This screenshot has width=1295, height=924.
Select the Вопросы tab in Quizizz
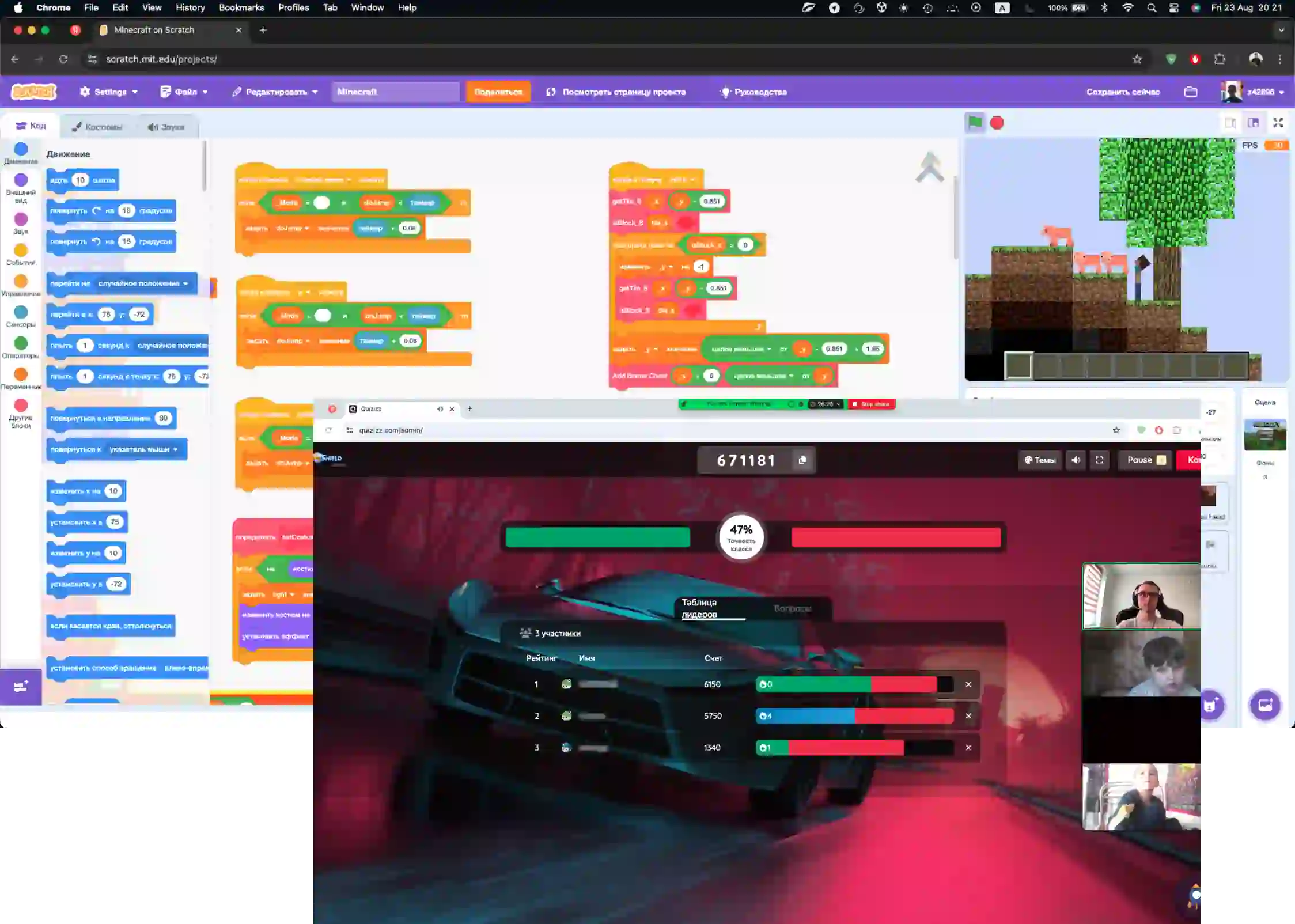[793, 608]
